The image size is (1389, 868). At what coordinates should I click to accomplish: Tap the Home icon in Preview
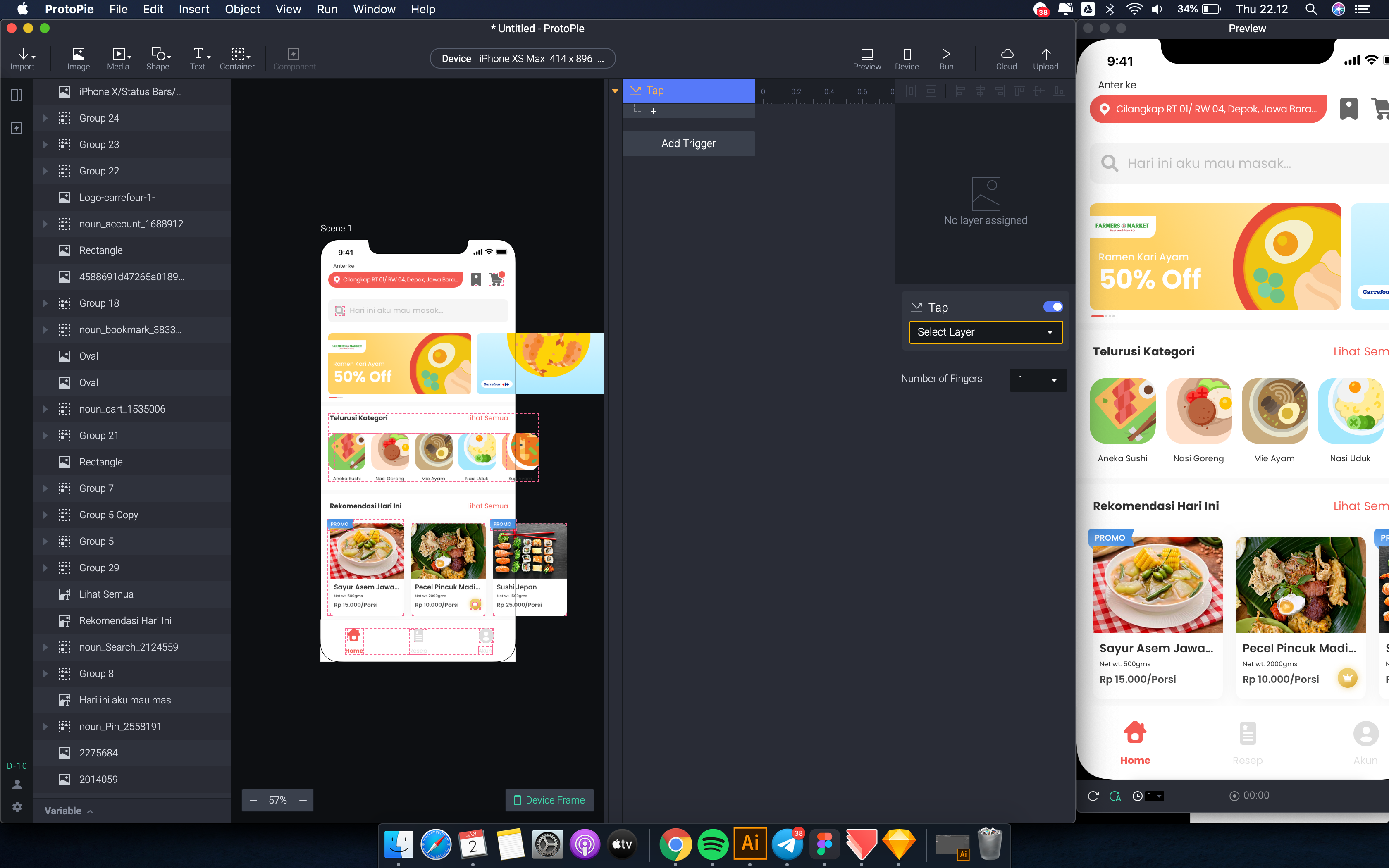point(1135,742)
